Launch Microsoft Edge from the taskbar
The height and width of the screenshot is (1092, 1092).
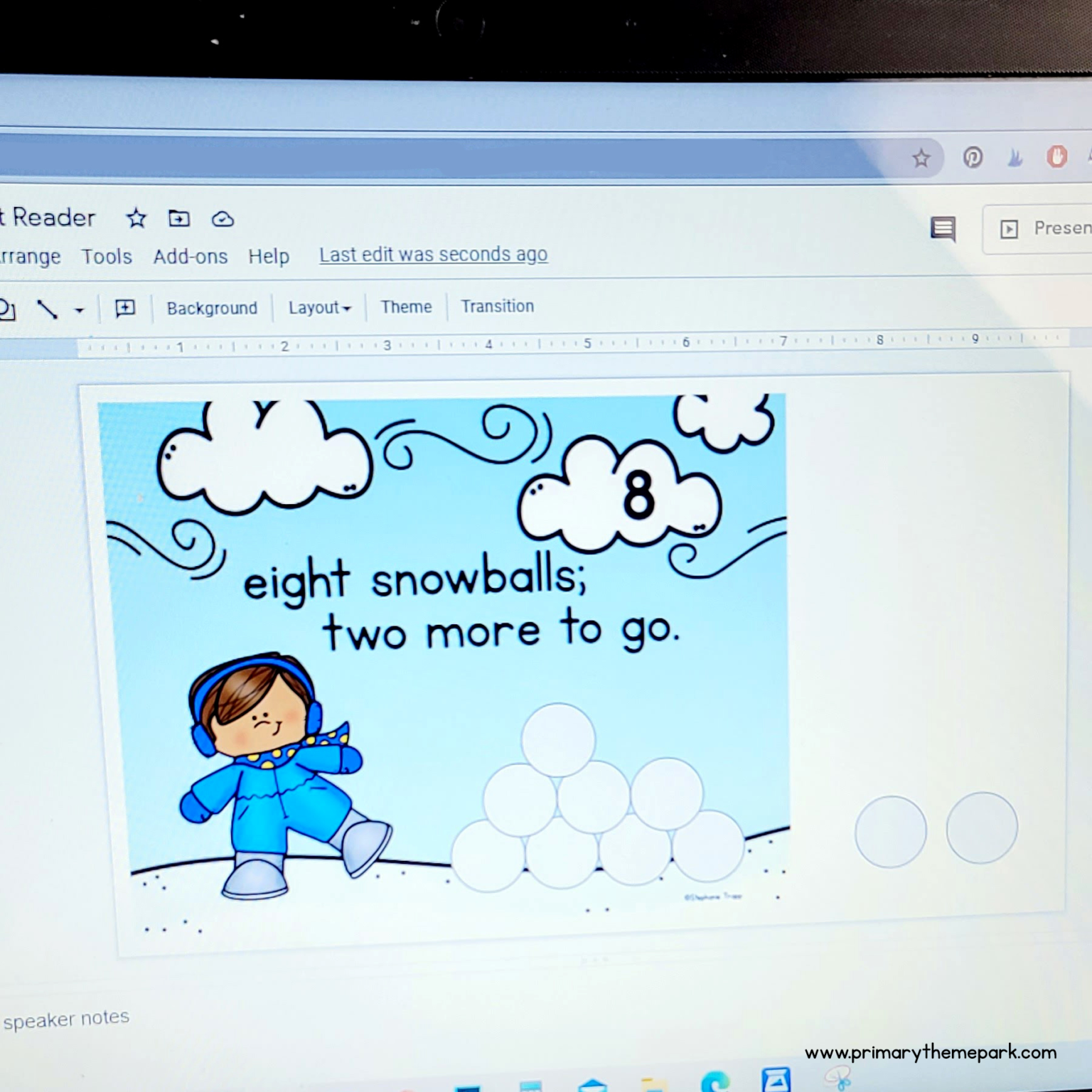click(x=714, y=1082)
